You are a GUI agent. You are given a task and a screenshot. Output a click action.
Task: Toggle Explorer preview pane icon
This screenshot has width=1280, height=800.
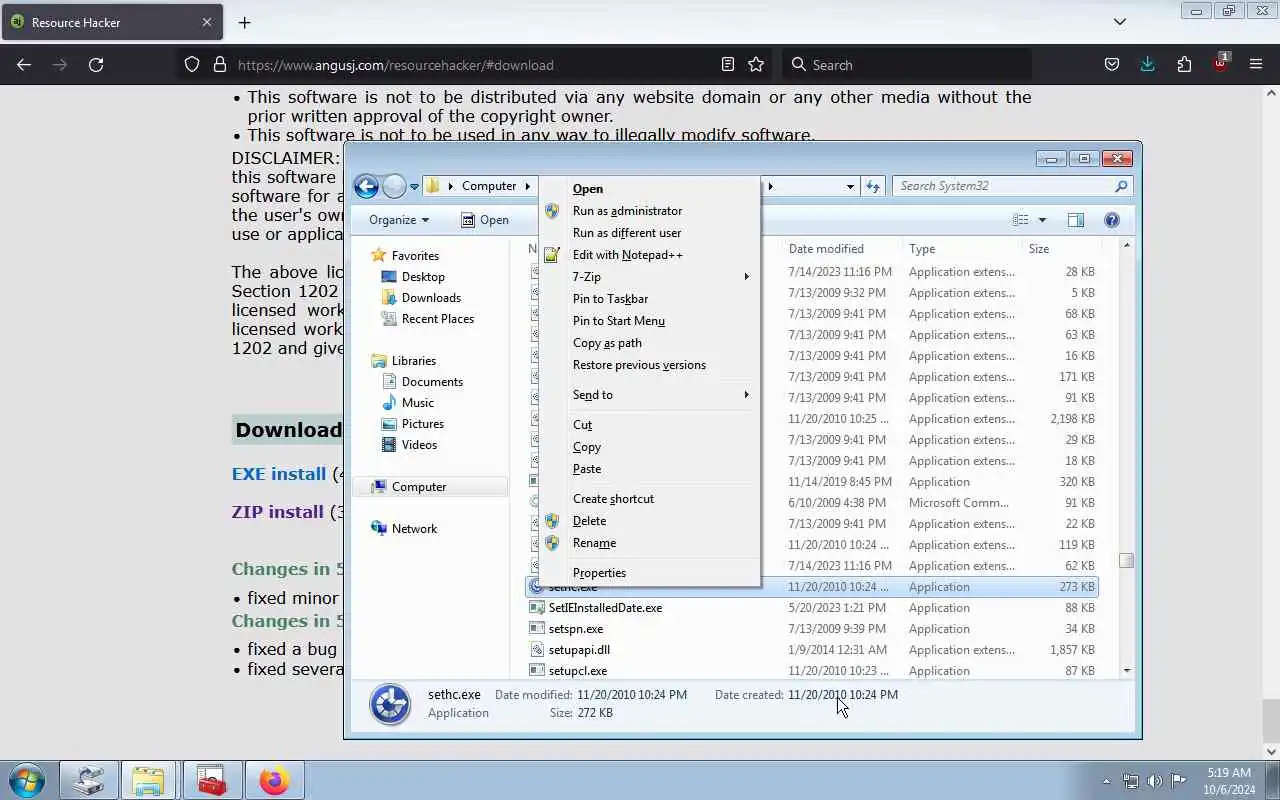tap(1076, 220)
